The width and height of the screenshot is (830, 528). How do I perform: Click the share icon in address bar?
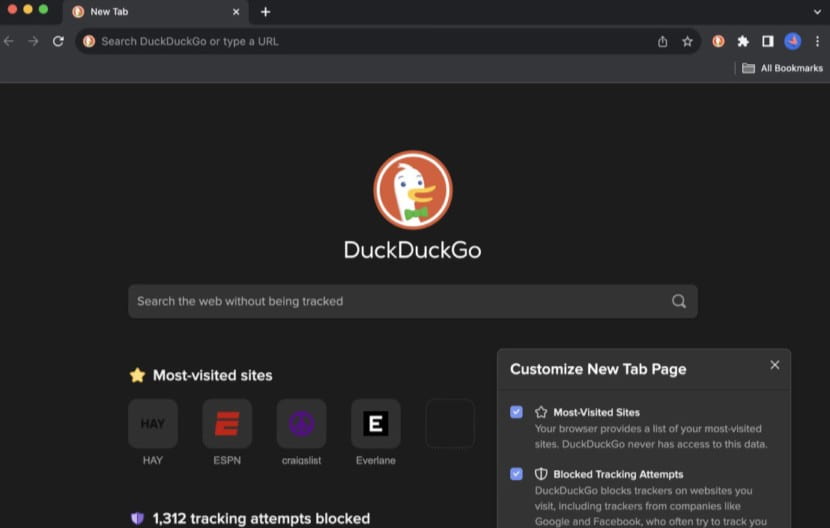pos(662,41)
